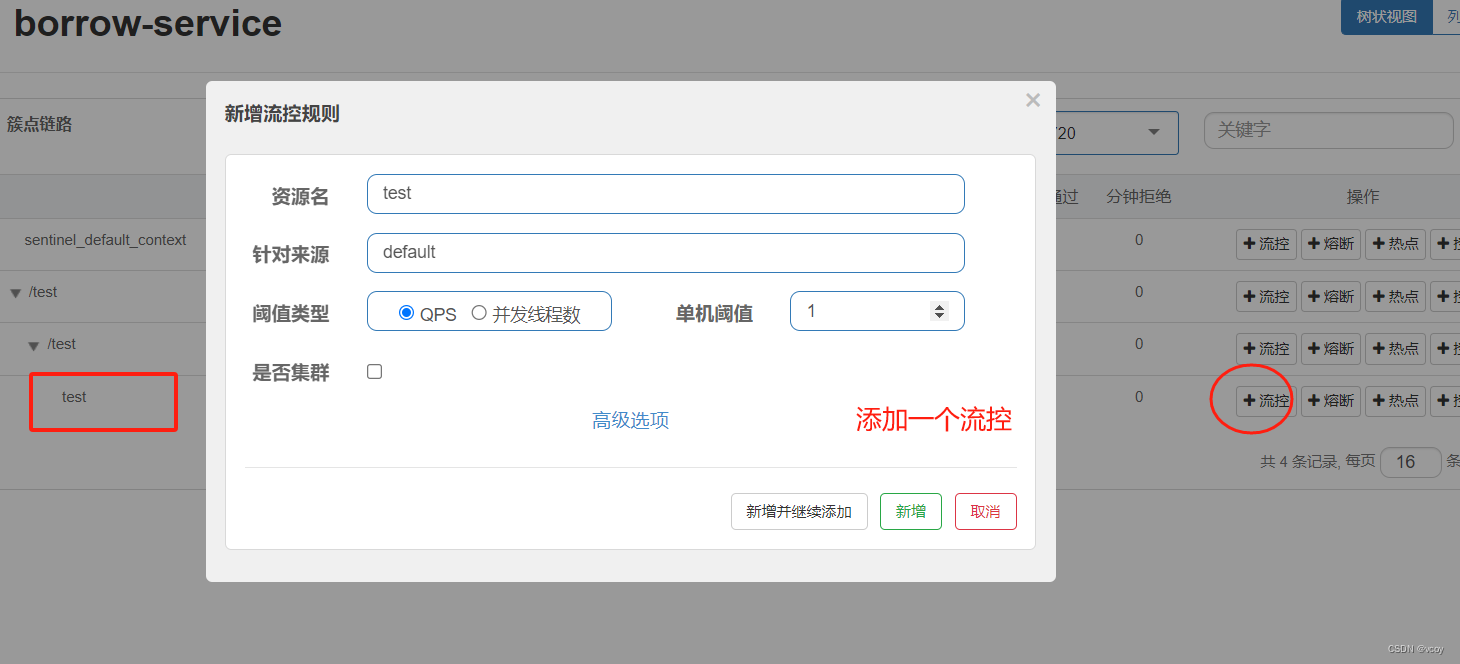Click the 新增流控规则 dialog title
The width and height of the screenshot is (1460, 664).
pos(282,114)
